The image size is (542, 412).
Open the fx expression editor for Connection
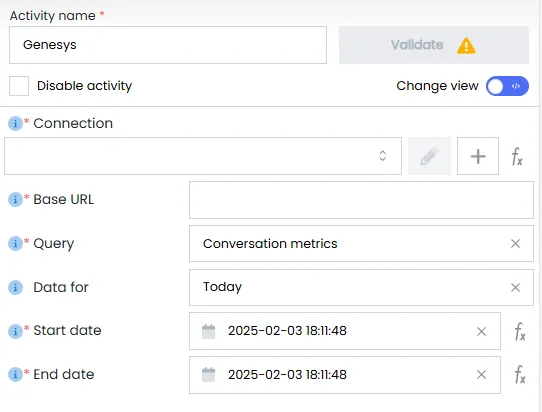pos(517,156)
